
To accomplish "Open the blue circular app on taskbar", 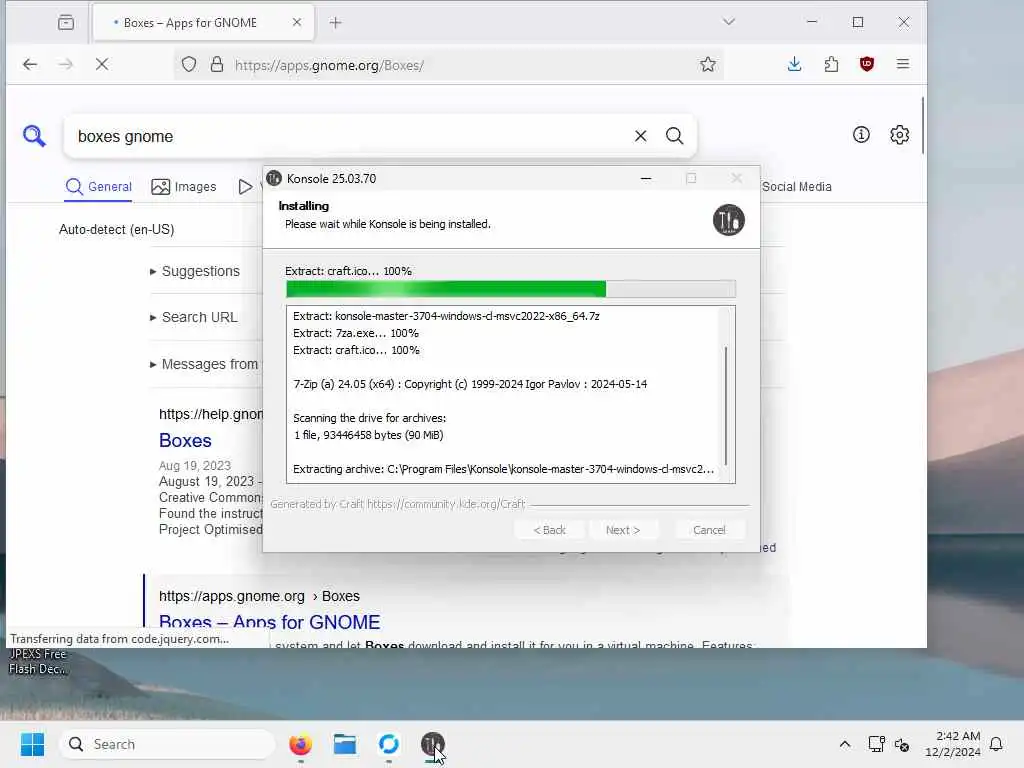I will pos(389,744).
